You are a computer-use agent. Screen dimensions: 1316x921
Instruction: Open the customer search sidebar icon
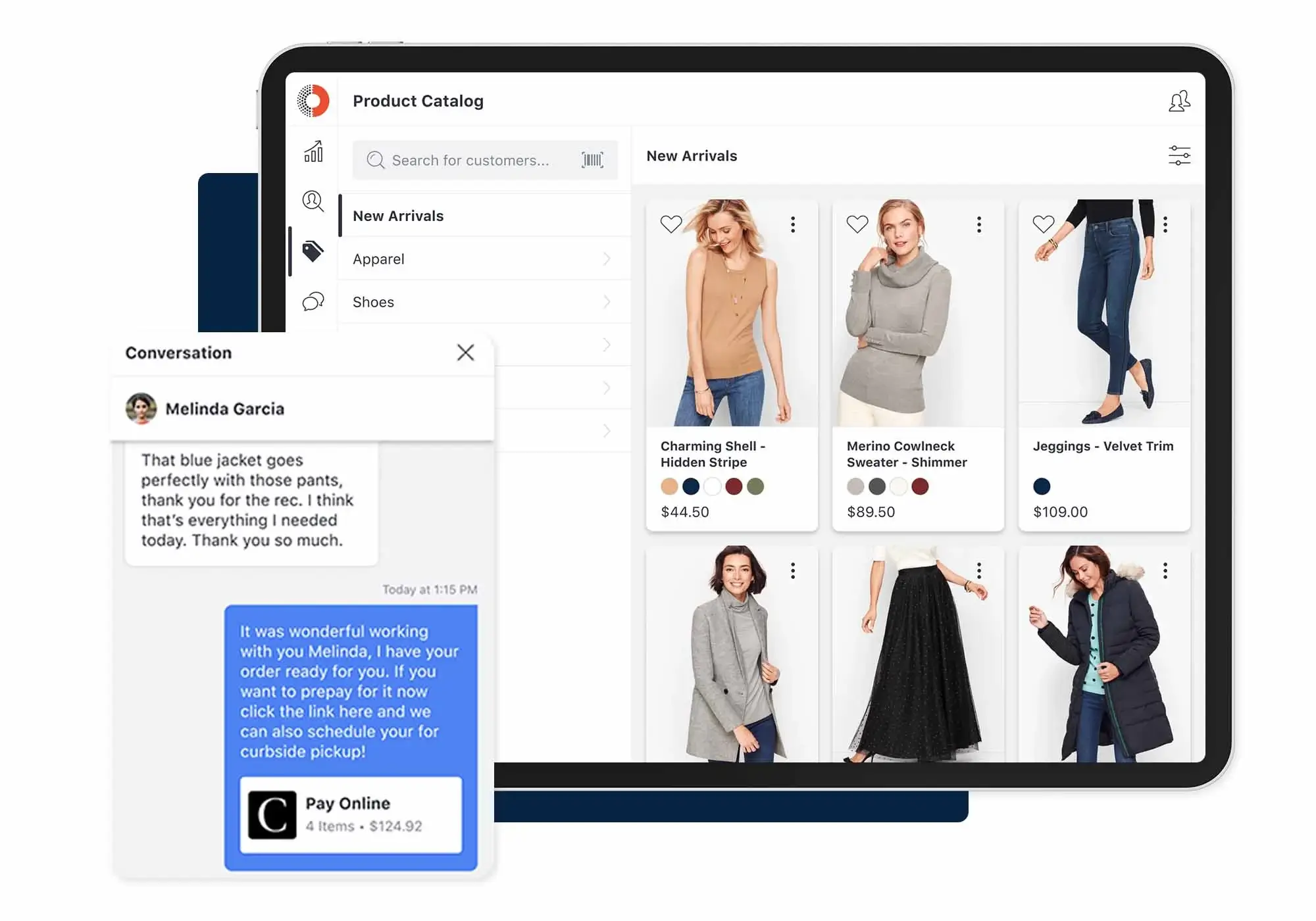313,201
